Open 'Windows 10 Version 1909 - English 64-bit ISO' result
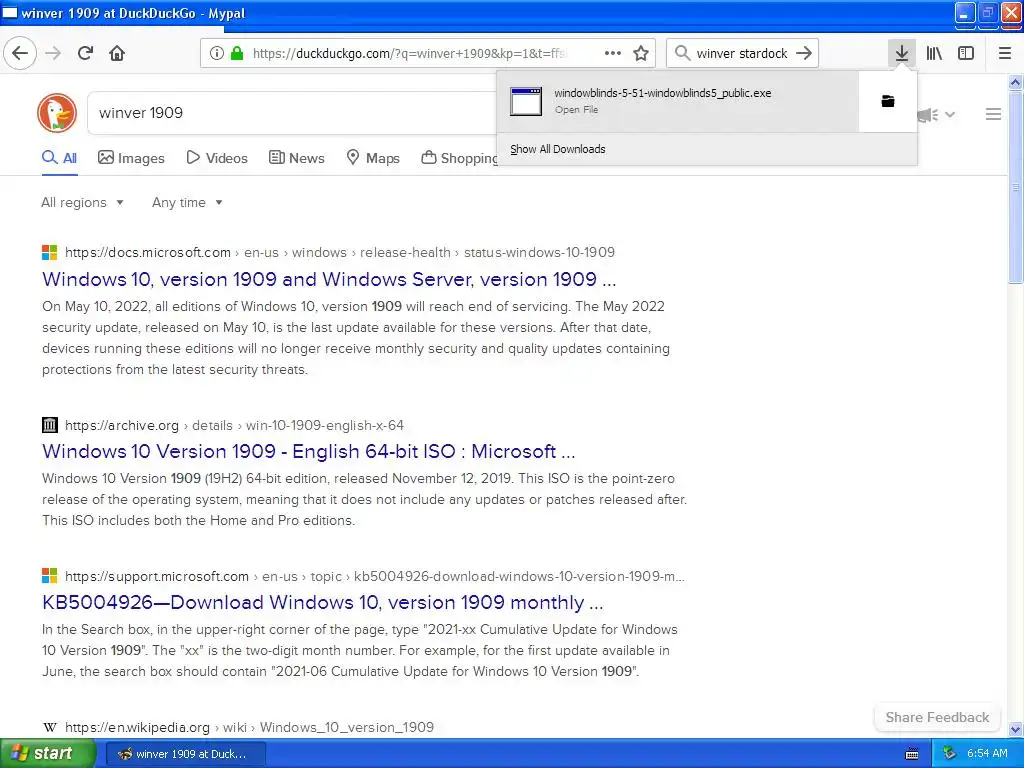 click(x=309, y=451)
